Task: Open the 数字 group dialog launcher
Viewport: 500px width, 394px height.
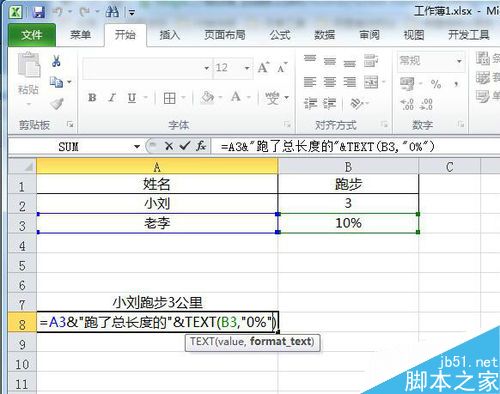Action: click(x=461, y=124)
